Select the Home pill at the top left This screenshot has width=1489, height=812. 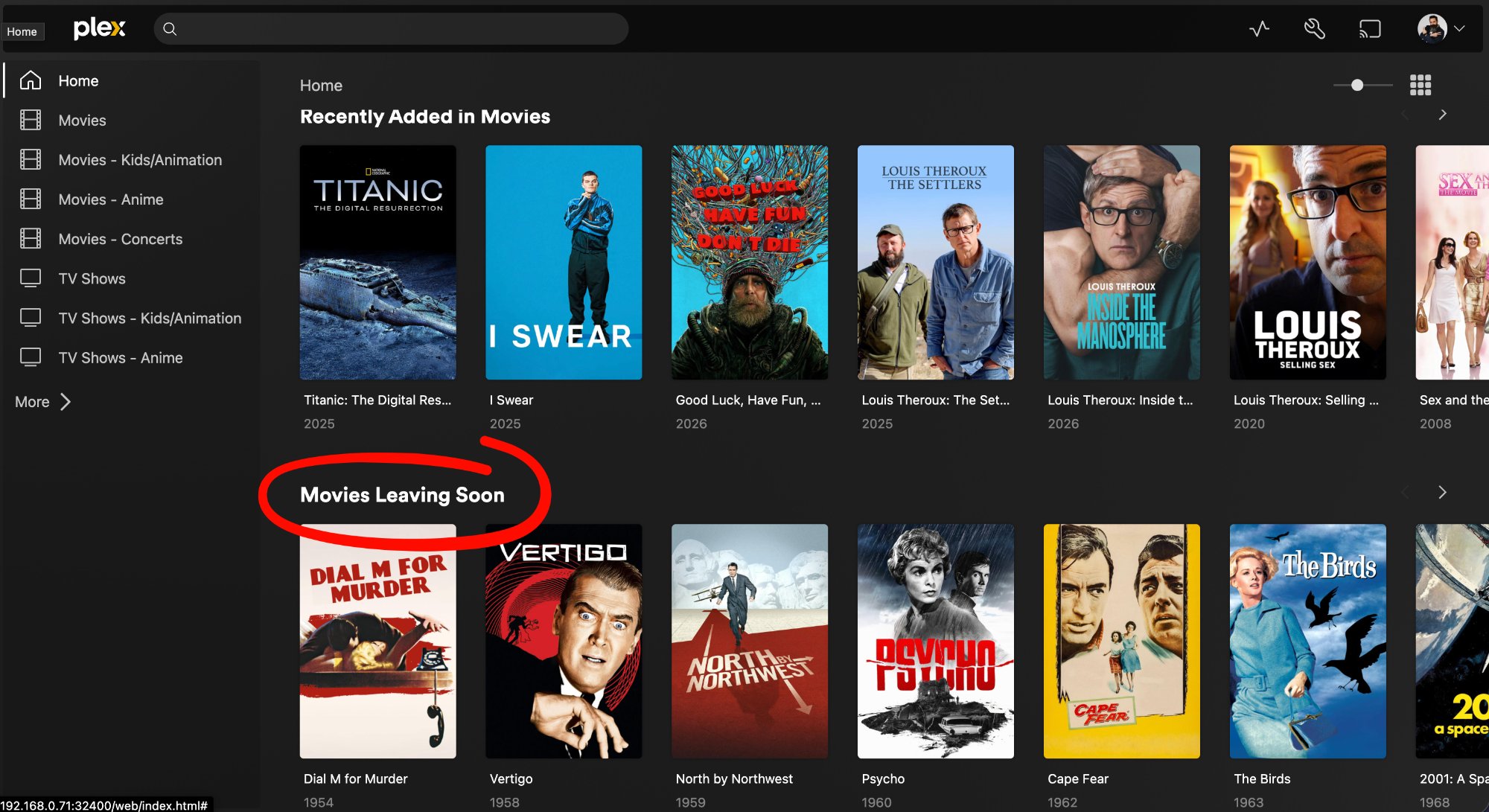(x=22, y=31)
